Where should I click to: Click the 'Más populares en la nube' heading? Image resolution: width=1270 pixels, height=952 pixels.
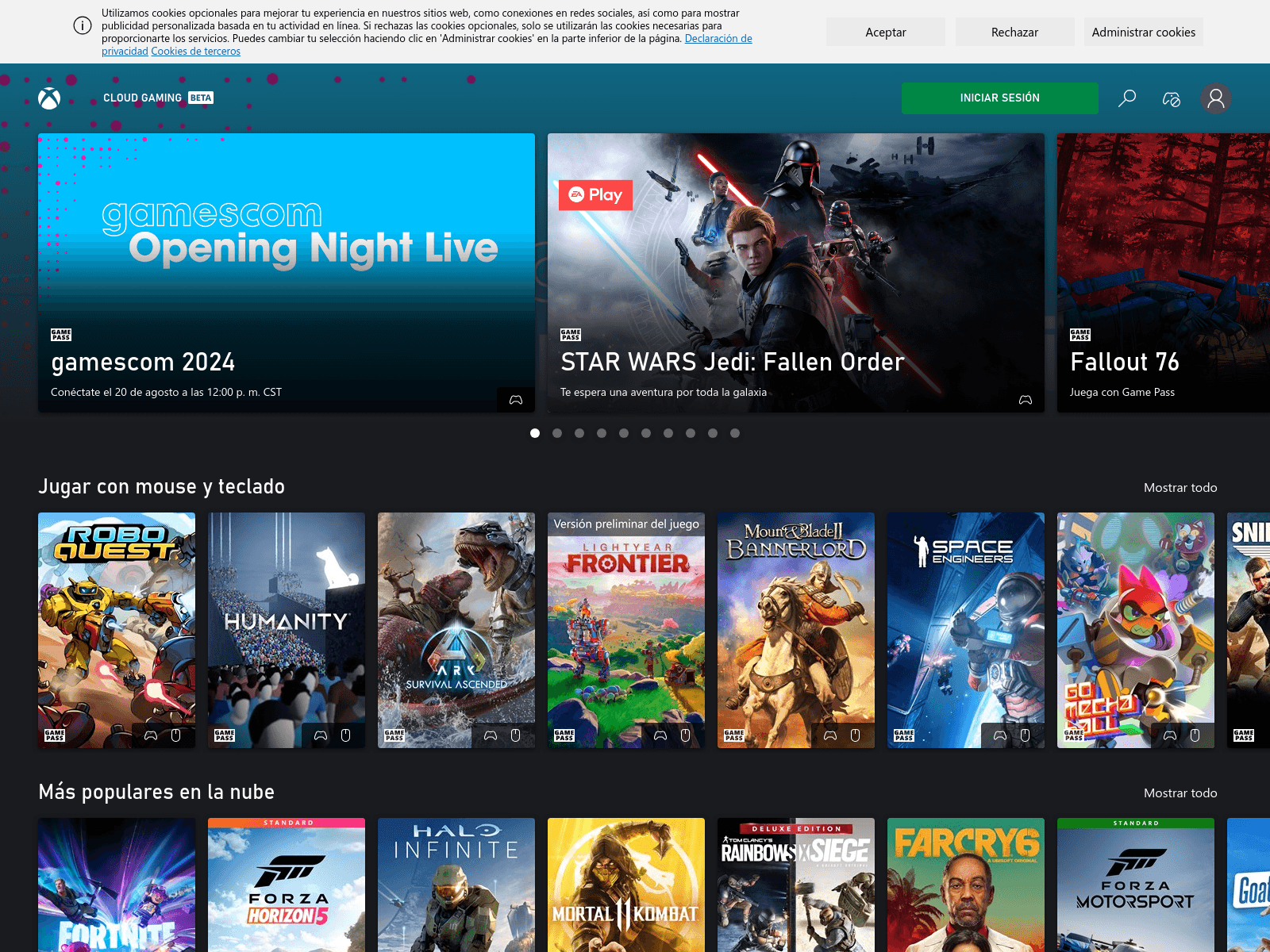pyautogui.click(x=156, y=792)
